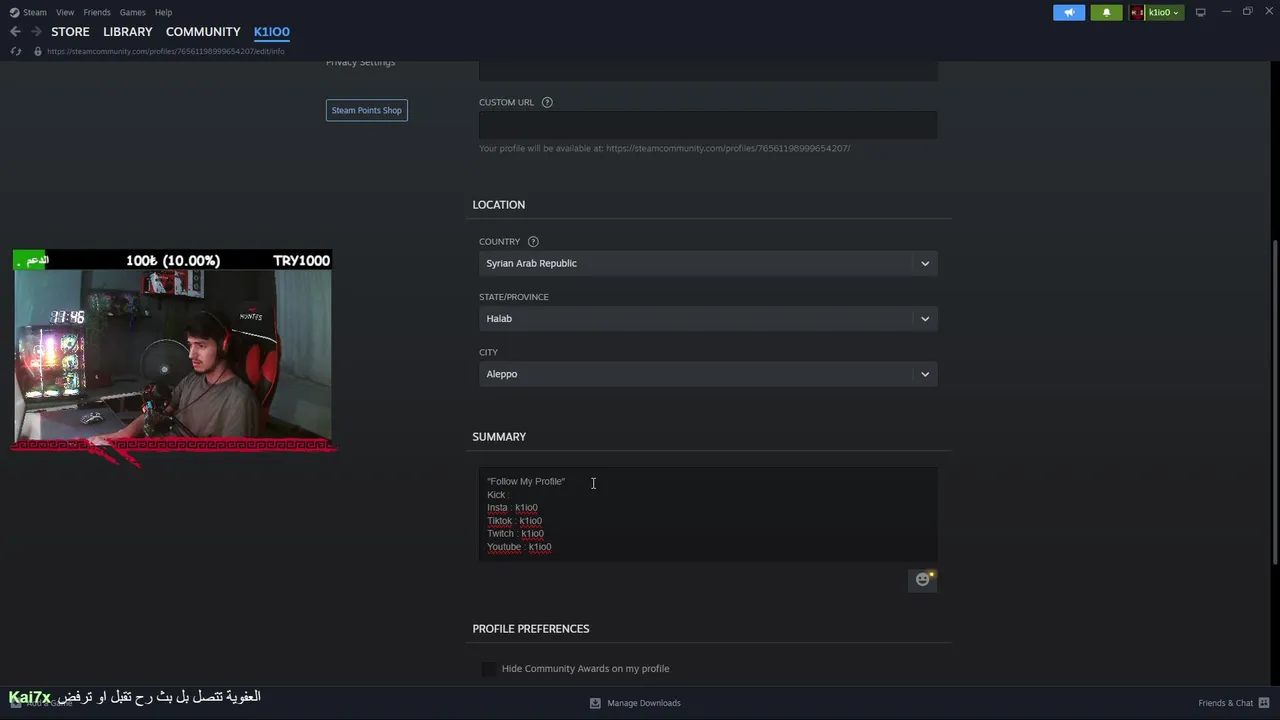Click the page URL address text
This screenshot has width=1280, height=720.
click(x=166, y=51)
